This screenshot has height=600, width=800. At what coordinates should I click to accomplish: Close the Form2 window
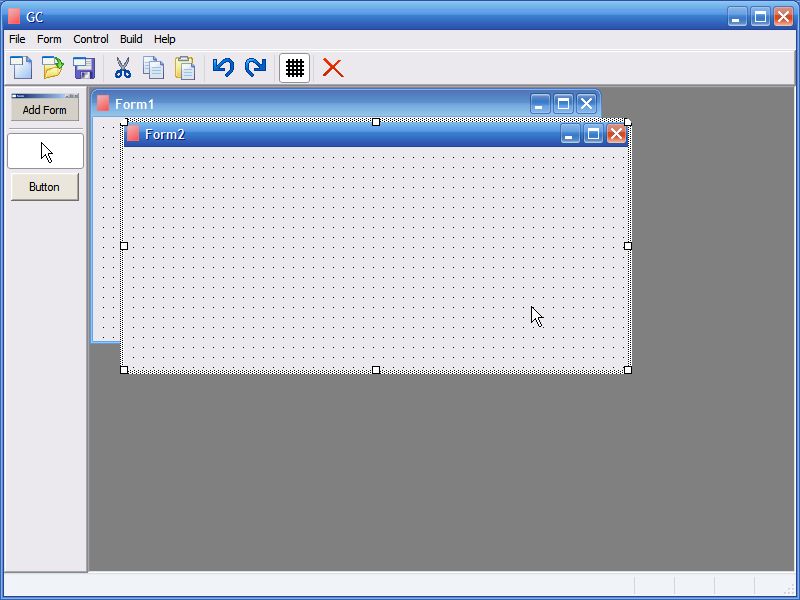(x=616, y=134)
